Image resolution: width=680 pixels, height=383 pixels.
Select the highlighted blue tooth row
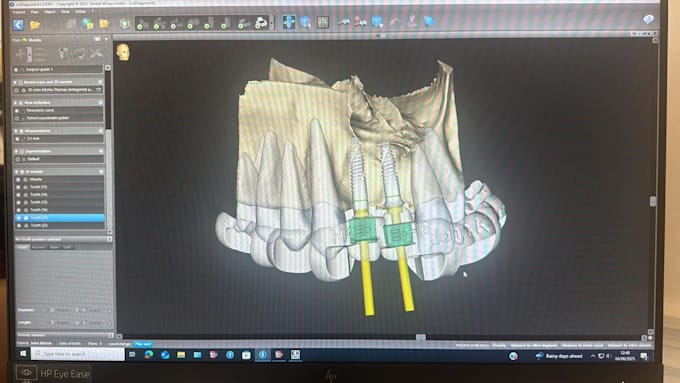[x=60, y=218]
